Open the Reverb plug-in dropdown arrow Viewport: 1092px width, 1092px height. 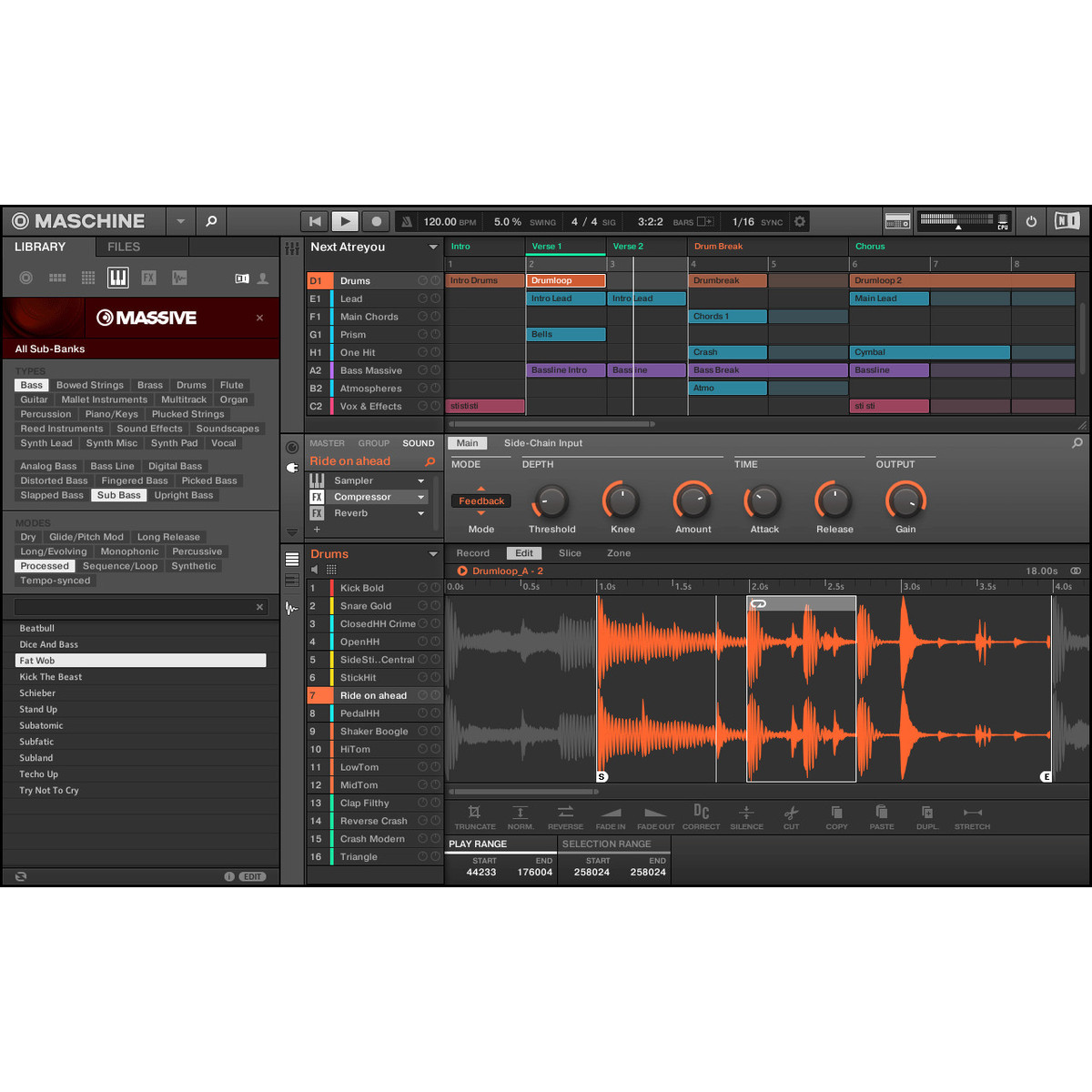[420, 513]
